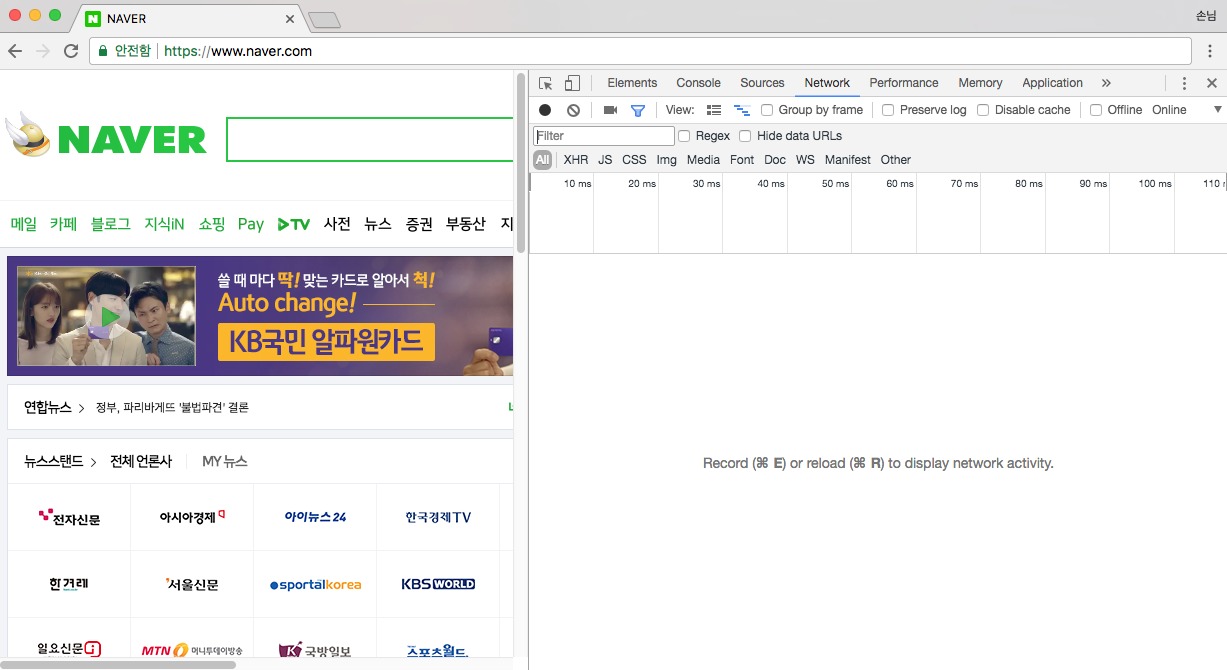Screen dimensions: 1227x670
Task: Select the MY 뉴스 tab
Action: coord(225,461)
